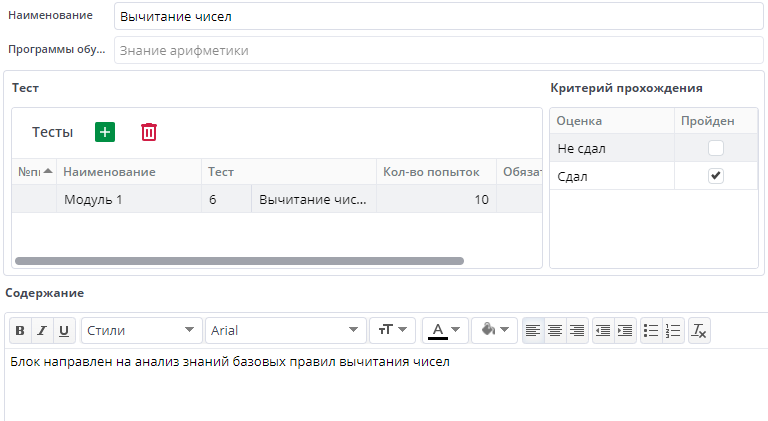The height and width of the screenshot is (421, 768).
Task: Insert a bulleted list
Action: [x=651, y=330]
